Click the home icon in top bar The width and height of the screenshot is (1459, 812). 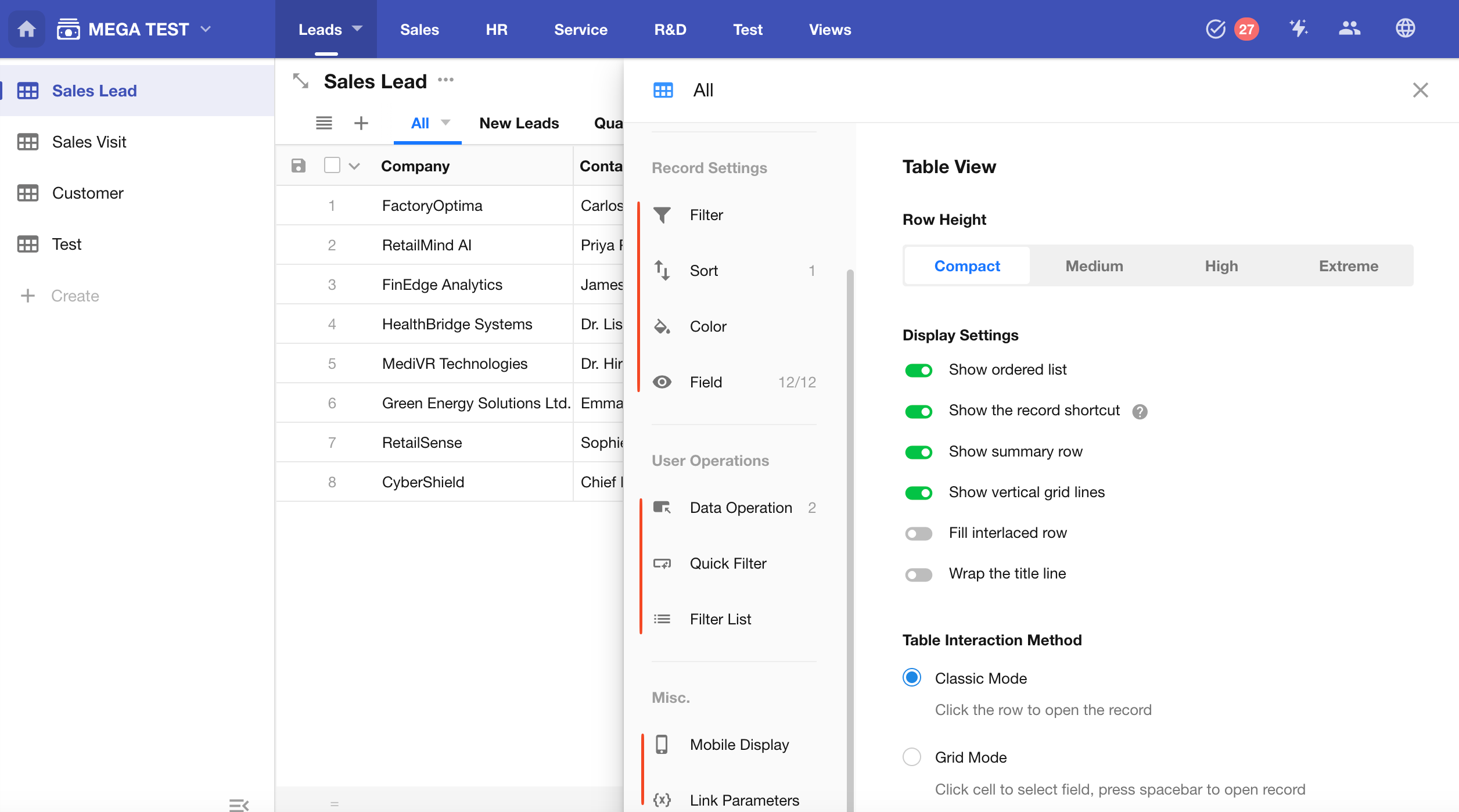pyautogui.click(x=27, y=29)
